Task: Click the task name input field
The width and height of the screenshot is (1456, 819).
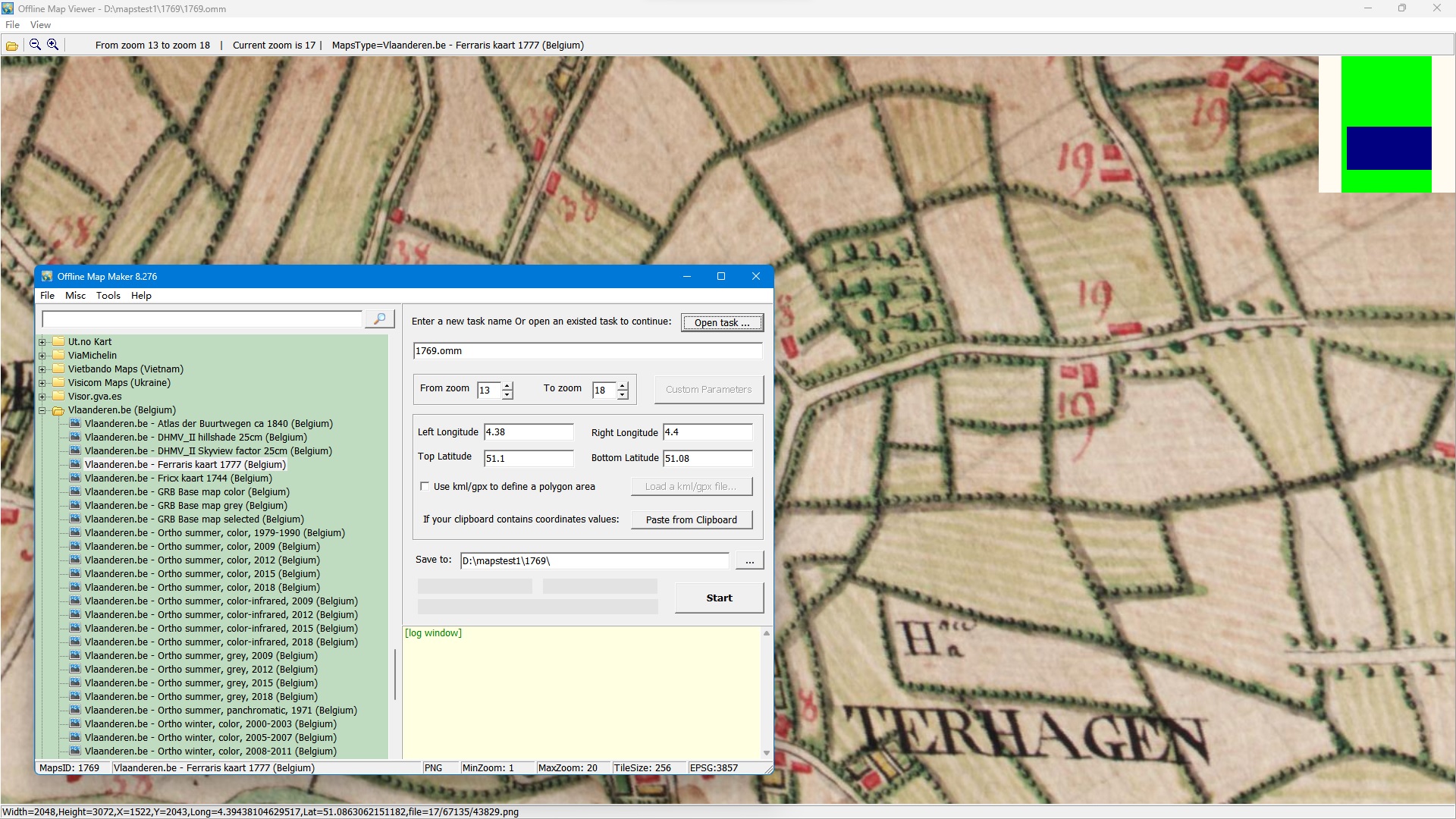Action: click(588, 351)
